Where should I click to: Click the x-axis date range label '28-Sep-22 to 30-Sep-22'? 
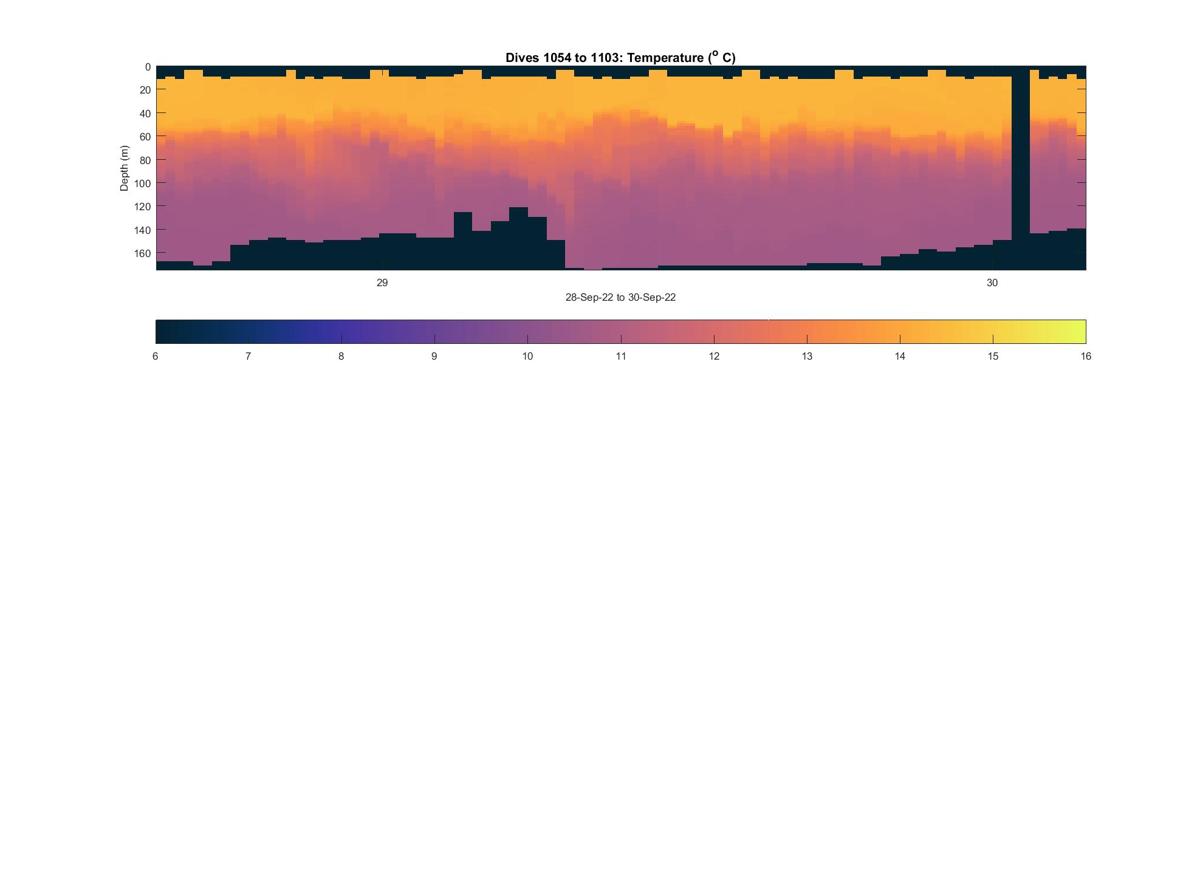point(620,298)
